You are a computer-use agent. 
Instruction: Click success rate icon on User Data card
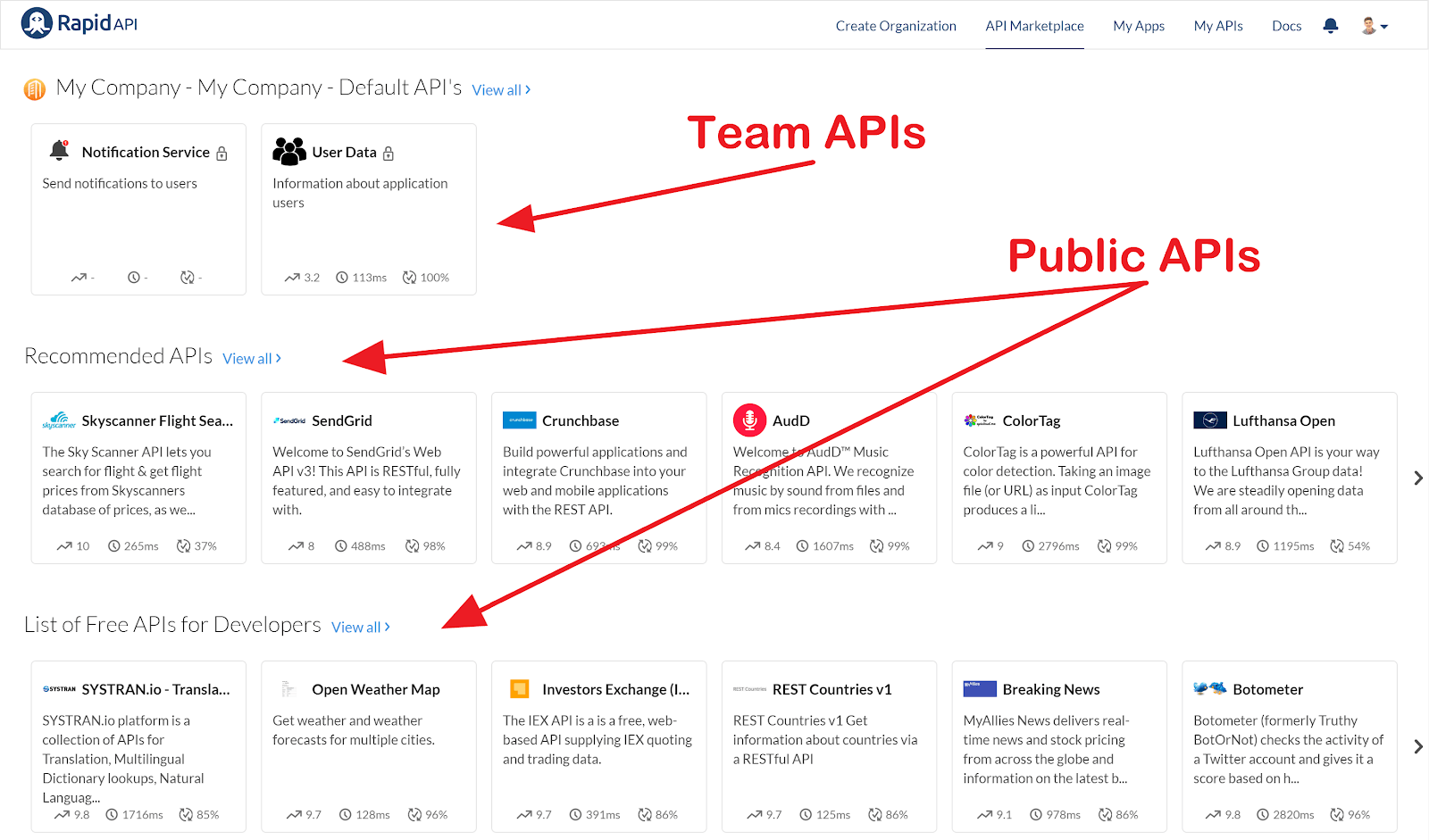(409, 278)
